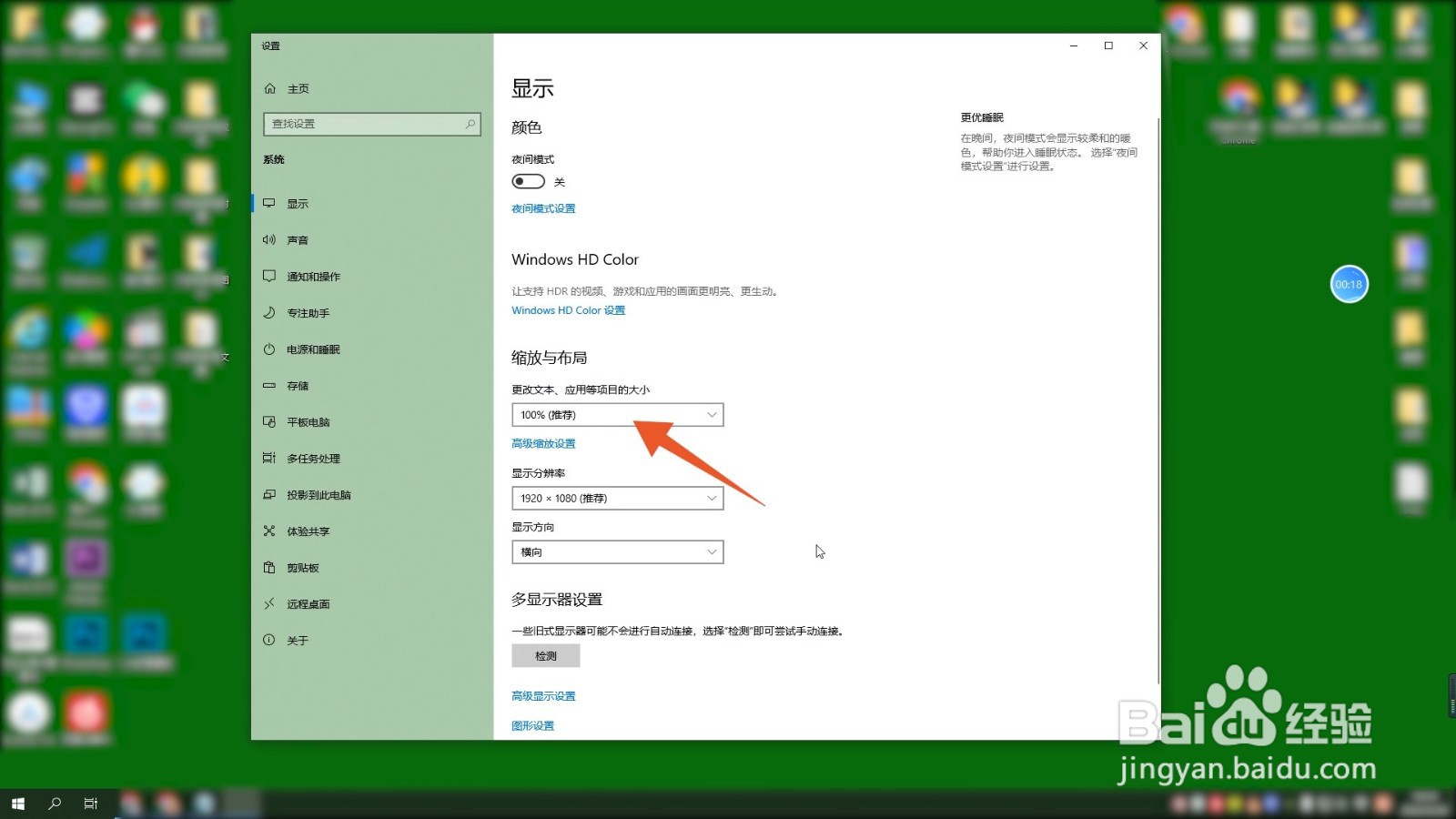This screenshot has height=819, width=1456.
Task: Open Windows HD Color 设置 link
Action: [568, 310]
